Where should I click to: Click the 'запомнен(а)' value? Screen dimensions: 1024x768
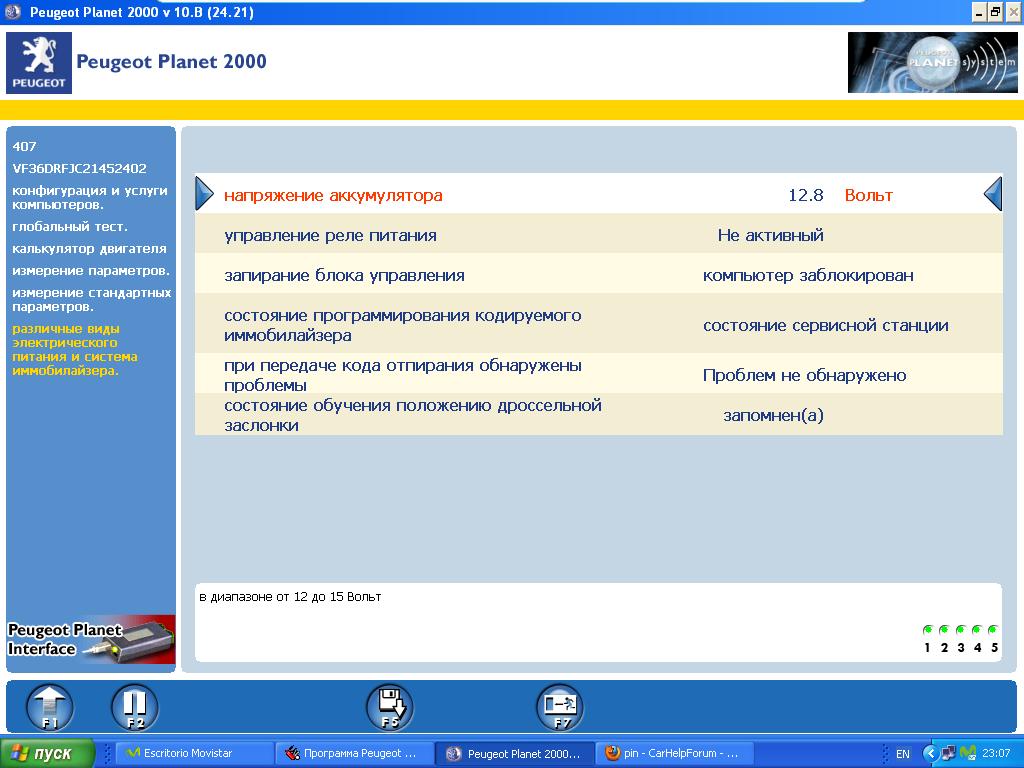(773, 415)
